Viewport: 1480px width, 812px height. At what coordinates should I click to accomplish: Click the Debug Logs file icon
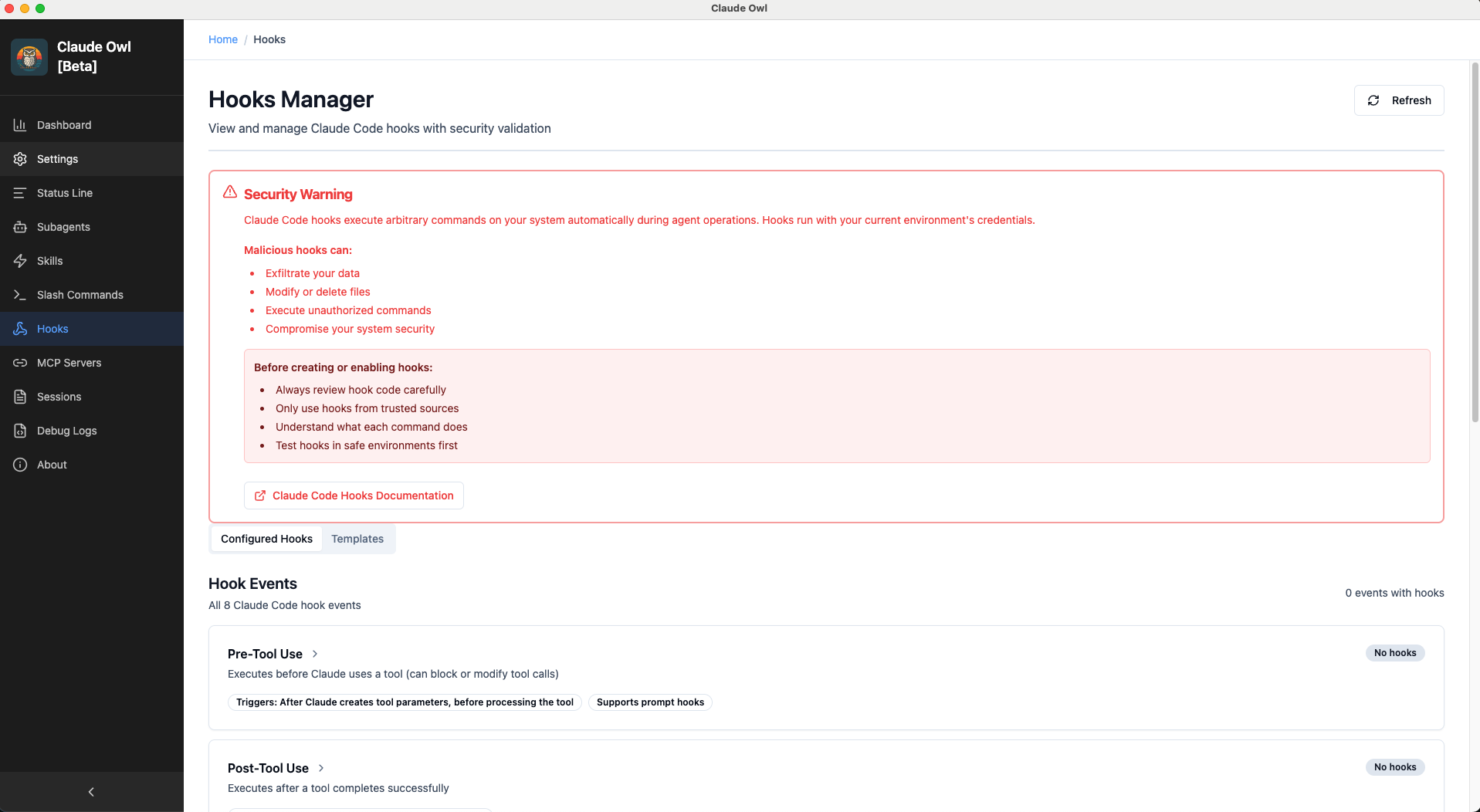tap(20, 431)
